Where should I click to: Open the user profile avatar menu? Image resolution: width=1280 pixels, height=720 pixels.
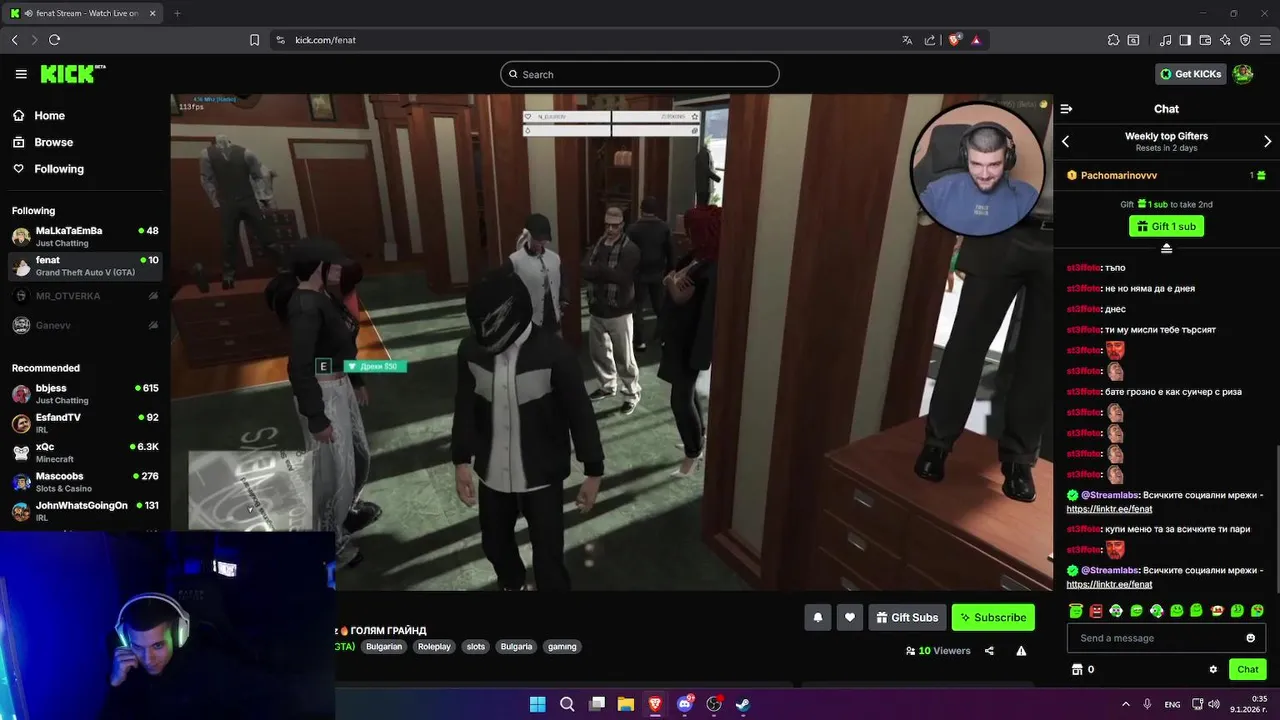(1243, 74)
